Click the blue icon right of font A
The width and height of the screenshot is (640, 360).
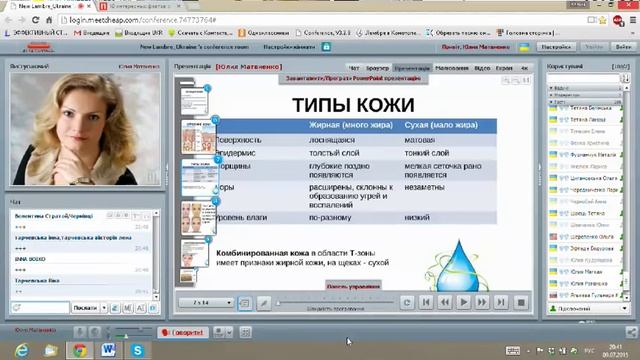153,308
